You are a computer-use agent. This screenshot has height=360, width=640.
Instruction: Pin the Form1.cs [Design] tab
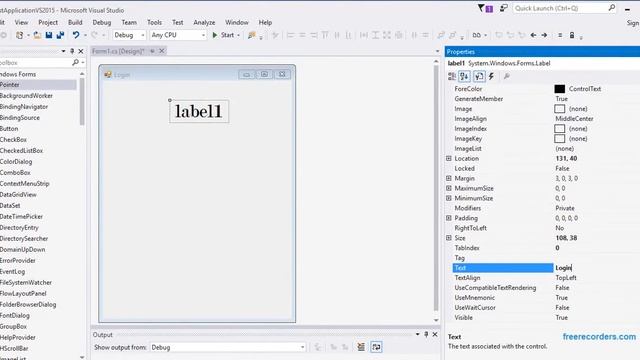point(152,51)
